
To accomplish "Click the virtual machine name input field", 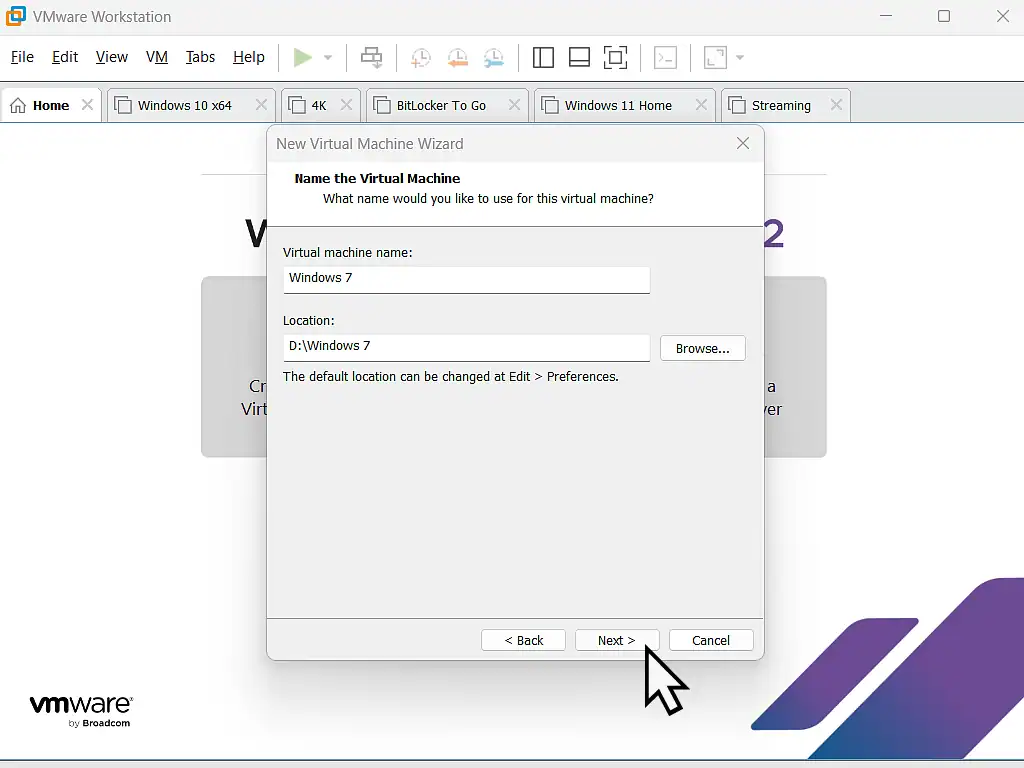I will coord(466,279).
